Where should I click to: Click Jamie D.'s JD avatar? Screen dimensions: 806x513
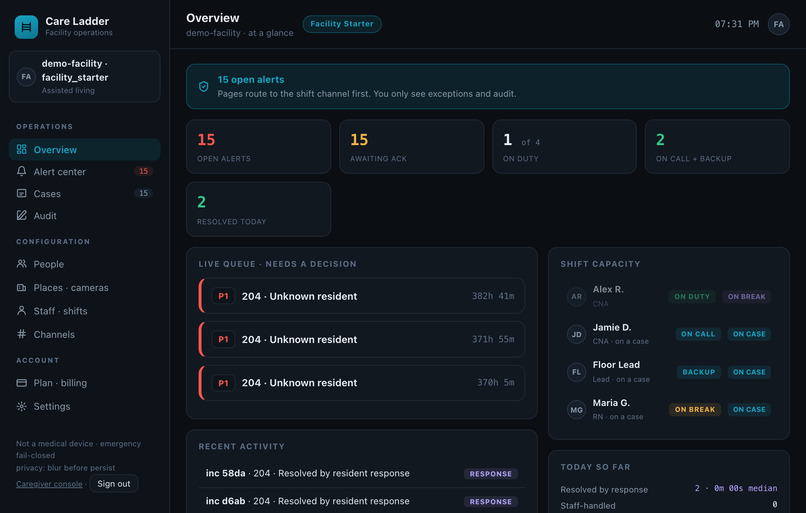coord(577,334)
